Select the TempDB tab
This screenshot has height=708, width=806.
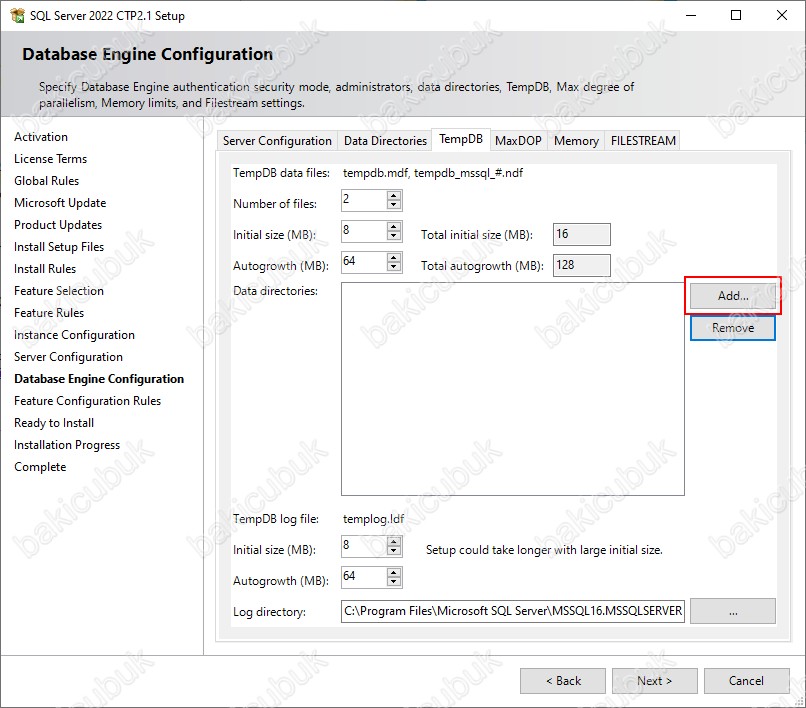point(461,139)
